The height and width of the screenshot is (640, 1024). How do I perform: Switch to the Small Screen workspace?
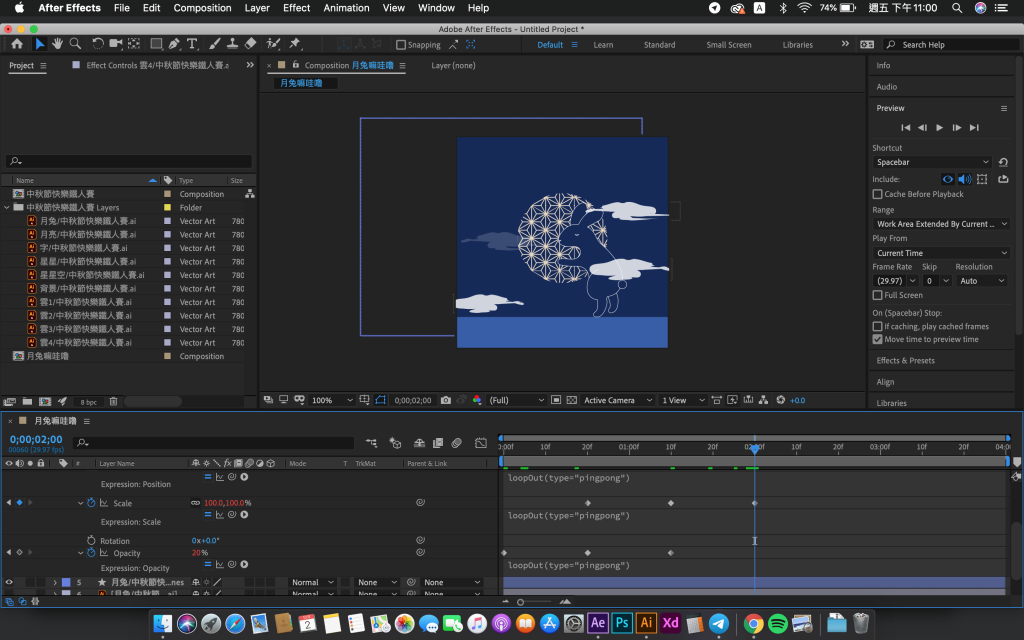click(x=728, y=45)
